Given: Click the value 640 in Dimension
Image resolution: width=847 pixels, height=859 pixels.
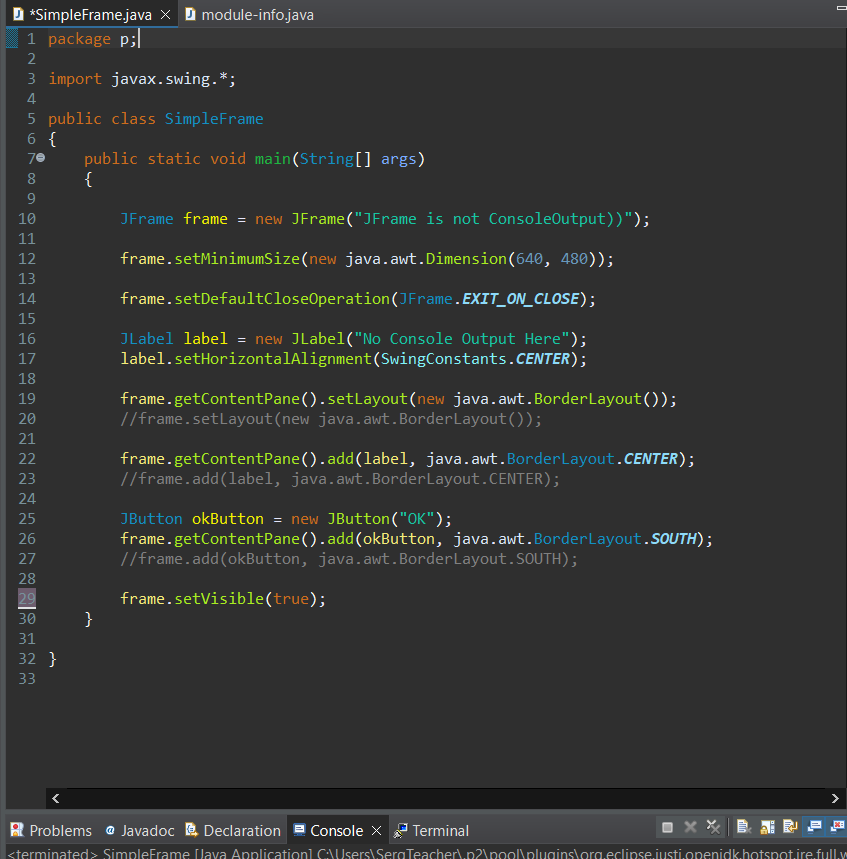Looking at the screenshot, I should [529, 259].
